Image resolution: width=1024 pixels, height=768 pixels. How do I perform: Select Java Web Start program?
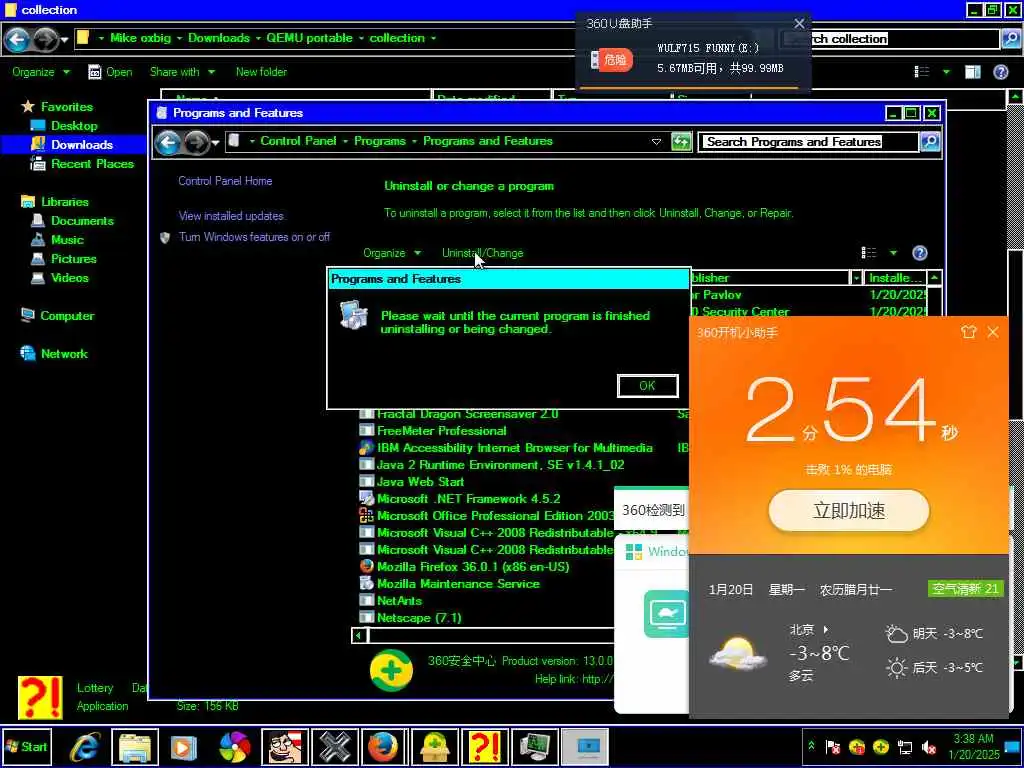coord(421,482)
